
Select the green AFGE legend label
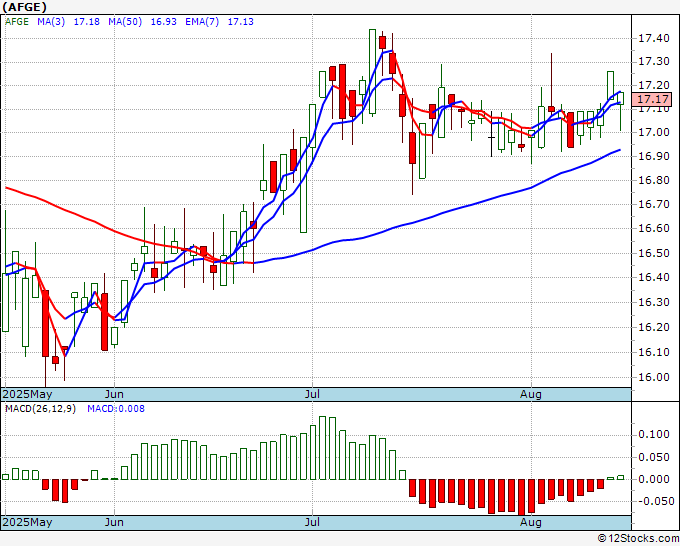[x=17, y=22]
